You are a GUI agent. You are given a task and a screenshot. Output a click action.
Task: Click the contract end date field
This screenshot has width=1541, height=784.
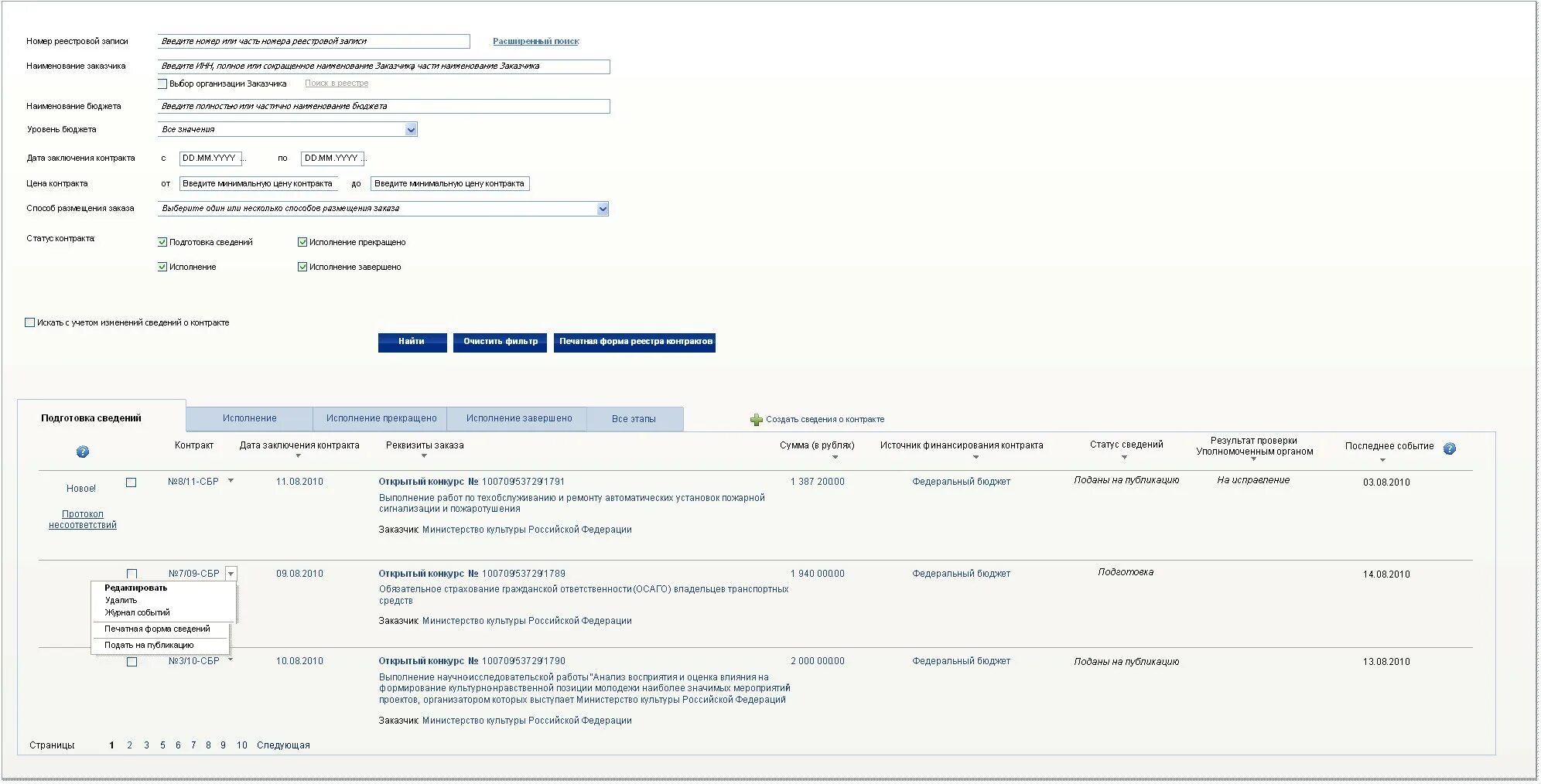coord(333,159)
